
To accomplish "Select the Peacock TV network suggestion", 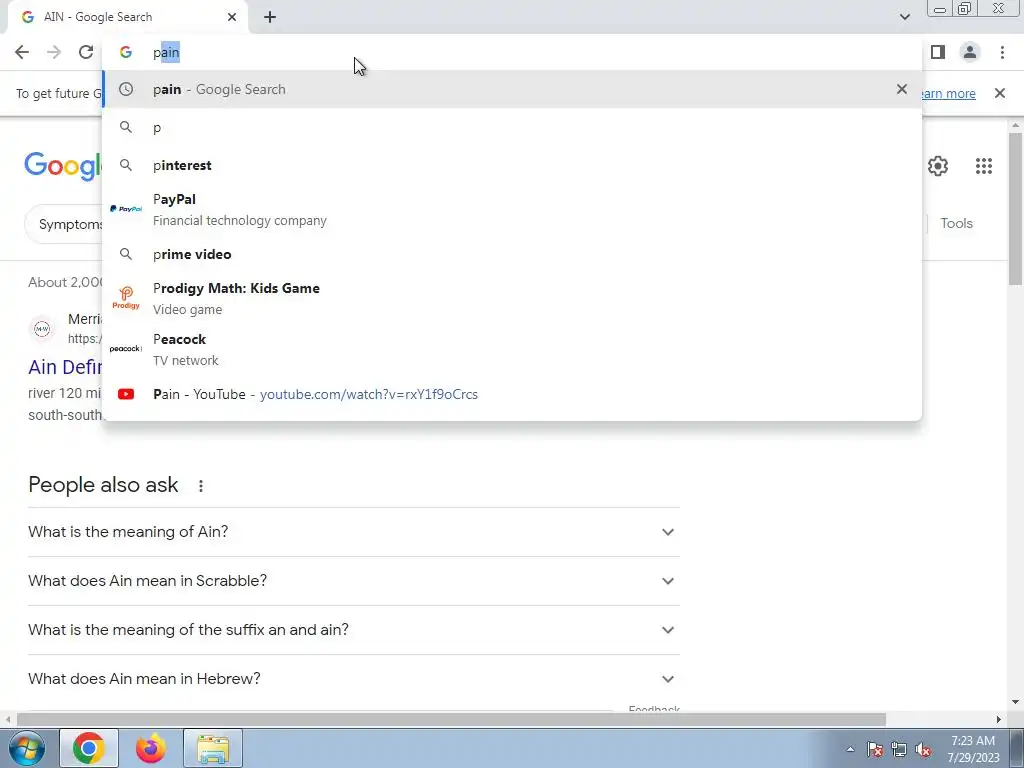I will (x=512, y=349).
